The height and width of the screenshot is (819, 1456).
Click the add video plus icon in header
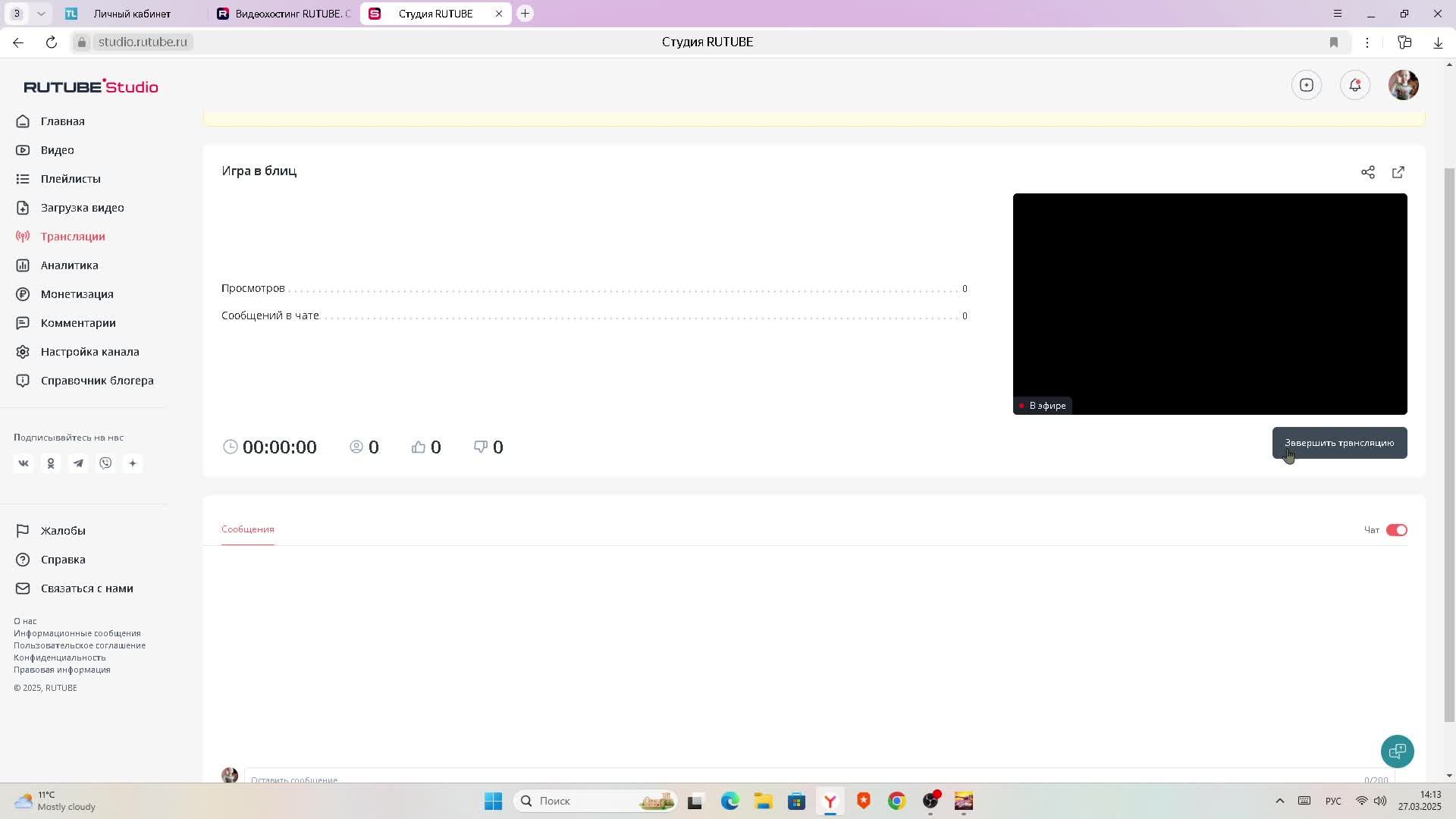pos(1307,85)
